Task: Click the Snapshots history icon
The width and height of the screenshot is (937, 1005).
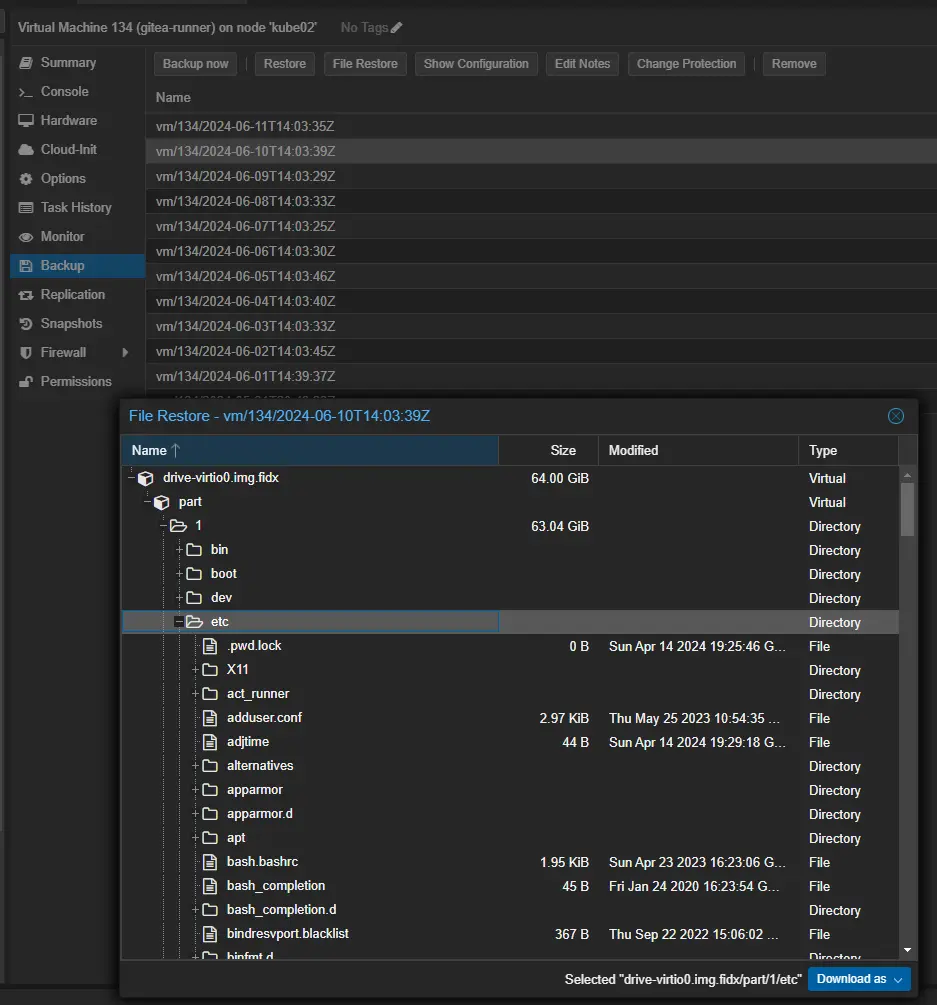Action: (x=26, y=324)
